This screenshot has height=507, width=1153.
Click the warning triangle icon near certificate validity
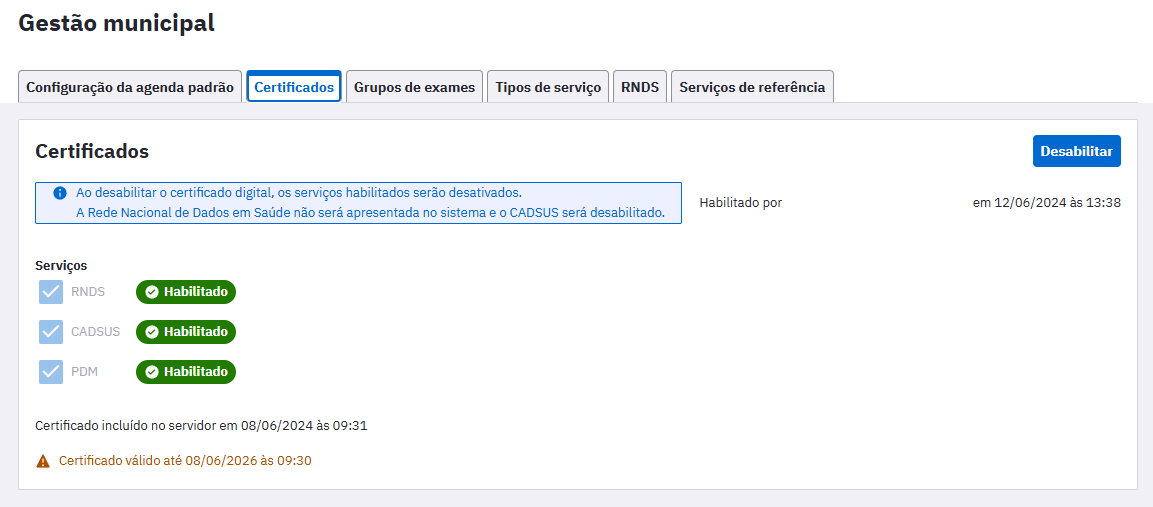(43, 461)
